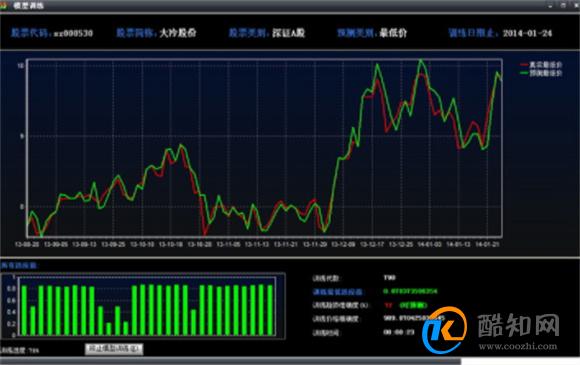
Task: Click the shortest green bar in the bar chart
Action: tap(108, 329)
